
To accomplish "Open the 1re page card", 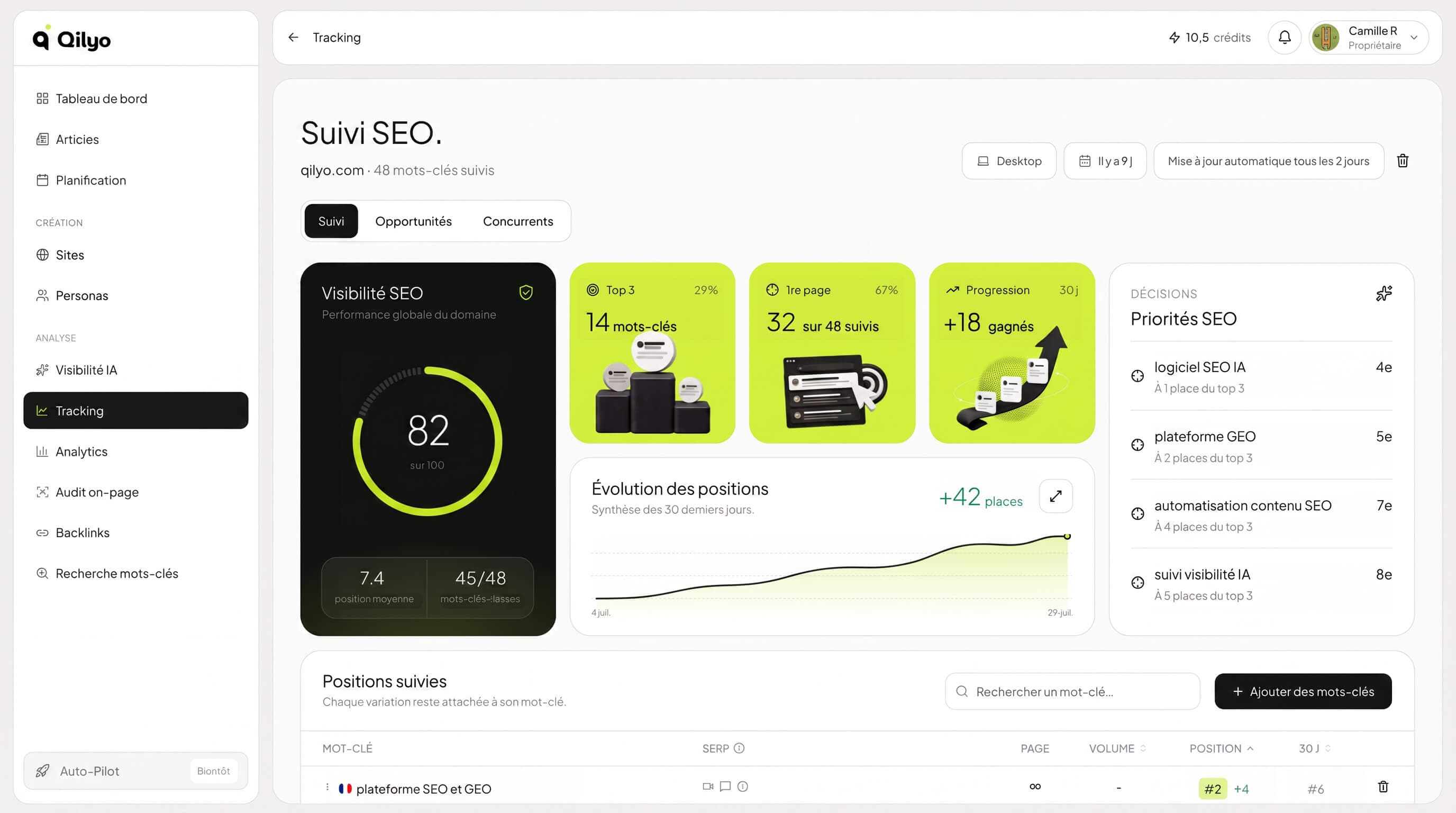I will click(832, 353).
